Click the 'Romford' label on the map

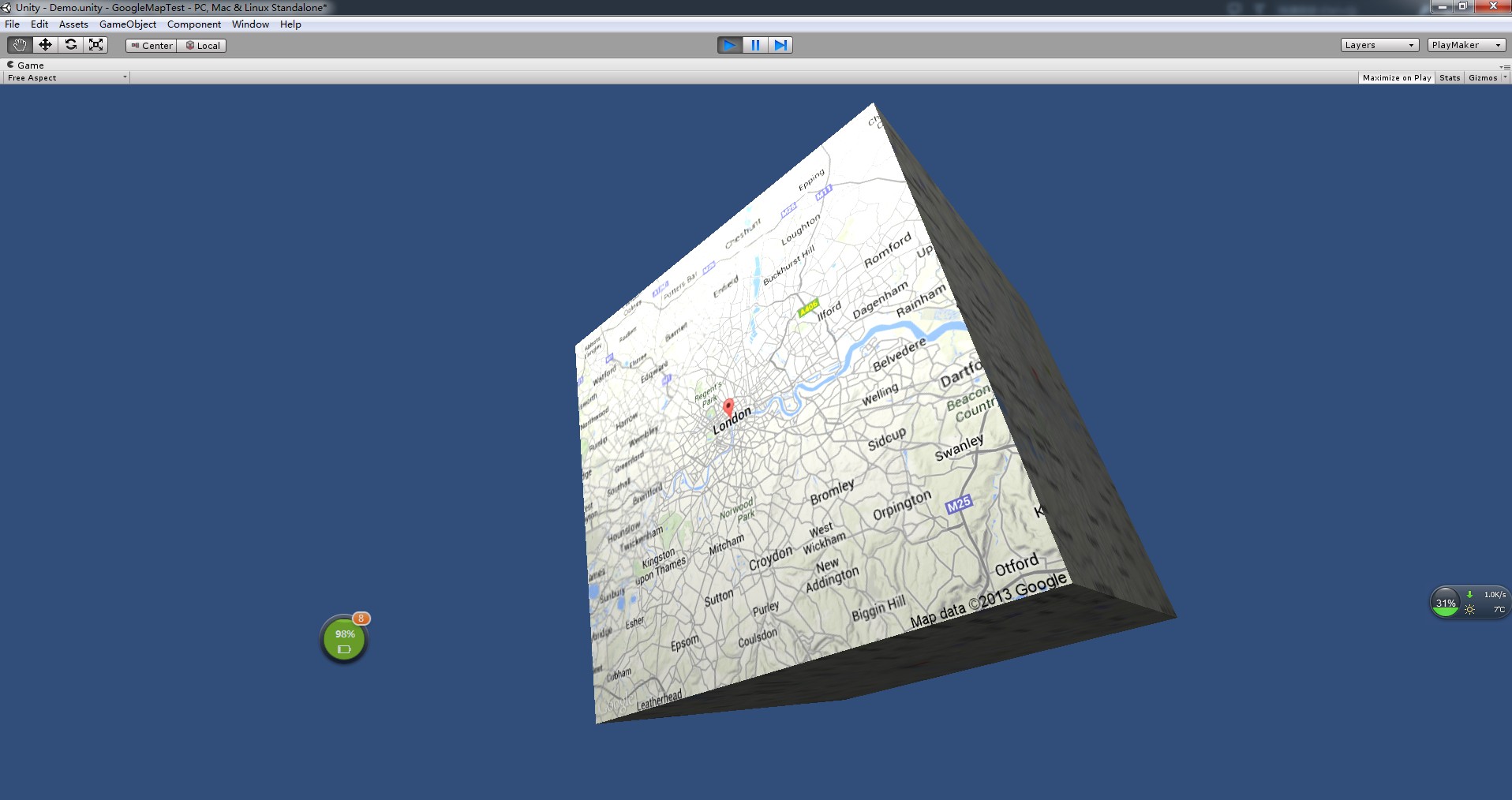tap(888, 249)
